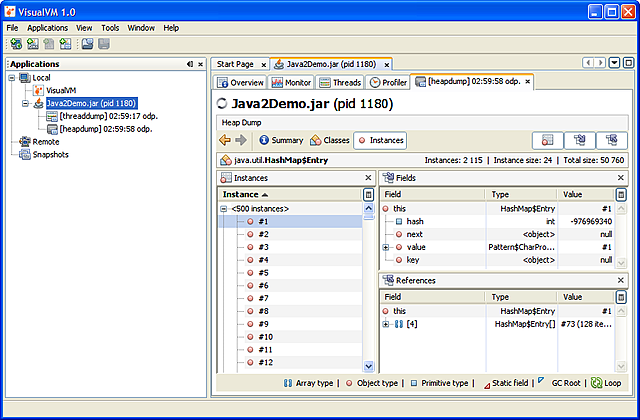Minimize the Applications panel via speaker-like icon
Image resolution: width=640 pixels, height=420 pixels.
click(190, 64)
